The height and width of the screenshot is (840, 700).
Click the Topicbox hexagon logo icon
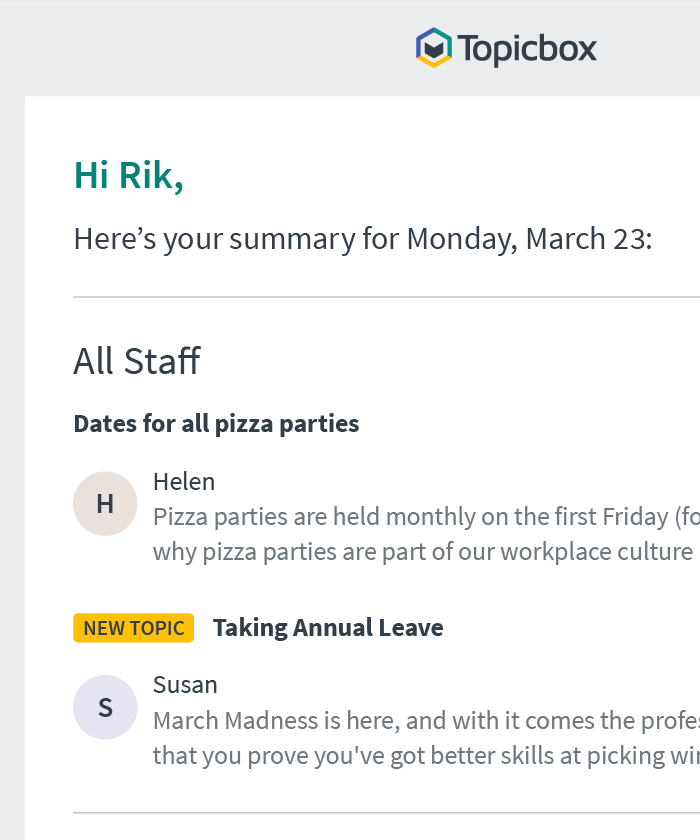[434, 48]
